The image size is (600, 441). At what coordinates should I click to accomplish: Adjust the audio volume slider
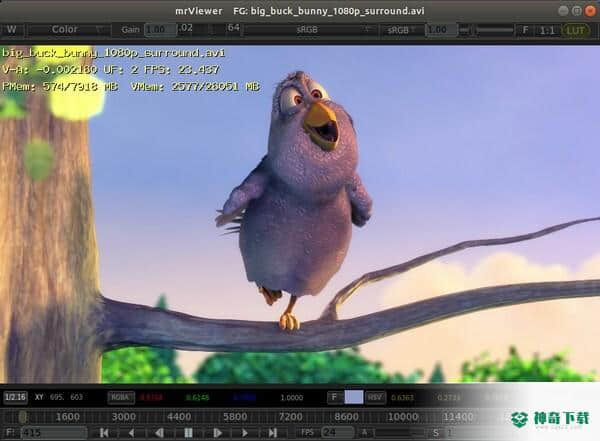pos(397,433)
